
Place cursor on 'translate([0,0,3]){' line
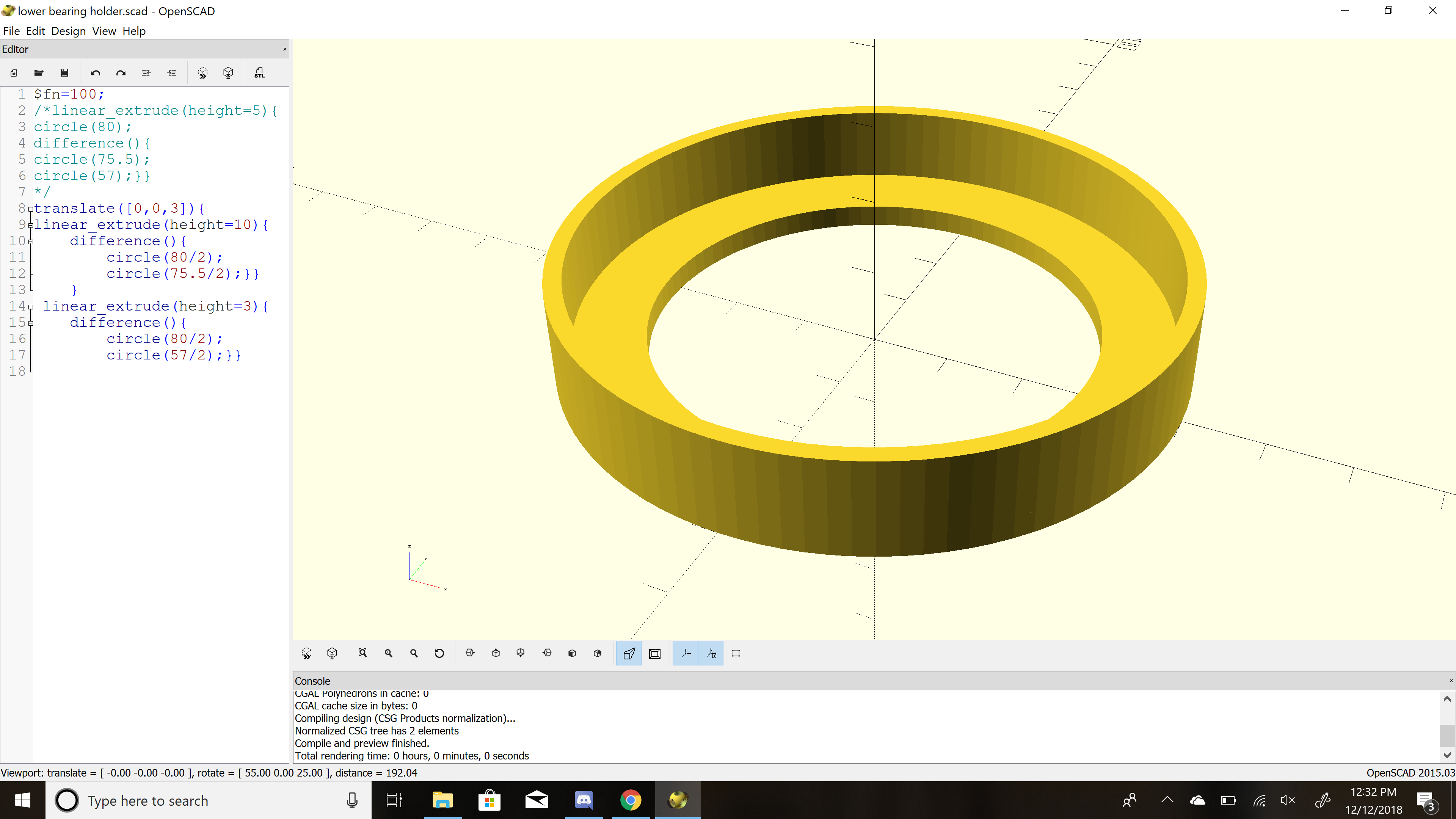pos(119,209)
